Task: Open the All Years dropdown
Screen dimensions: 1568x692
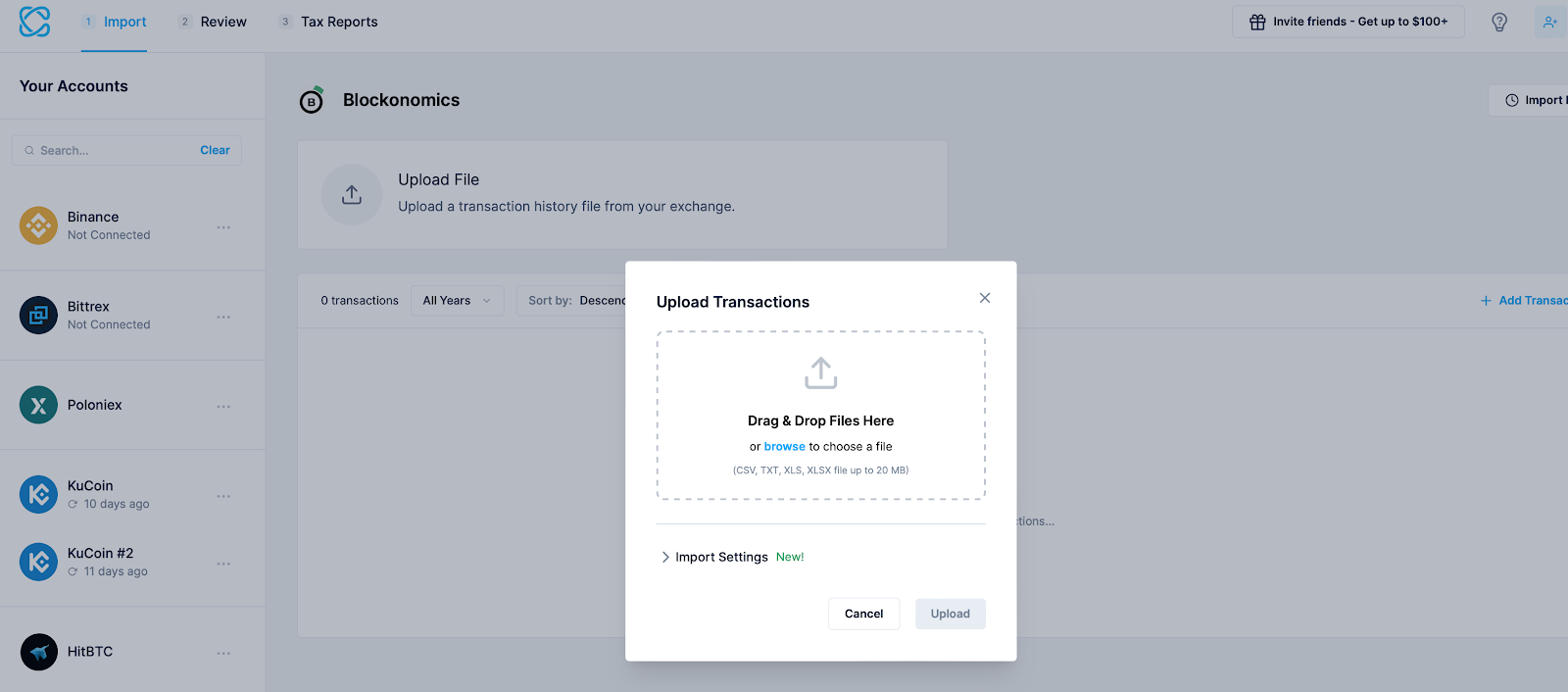Action: pyautogui.click(x=457, y=301)
